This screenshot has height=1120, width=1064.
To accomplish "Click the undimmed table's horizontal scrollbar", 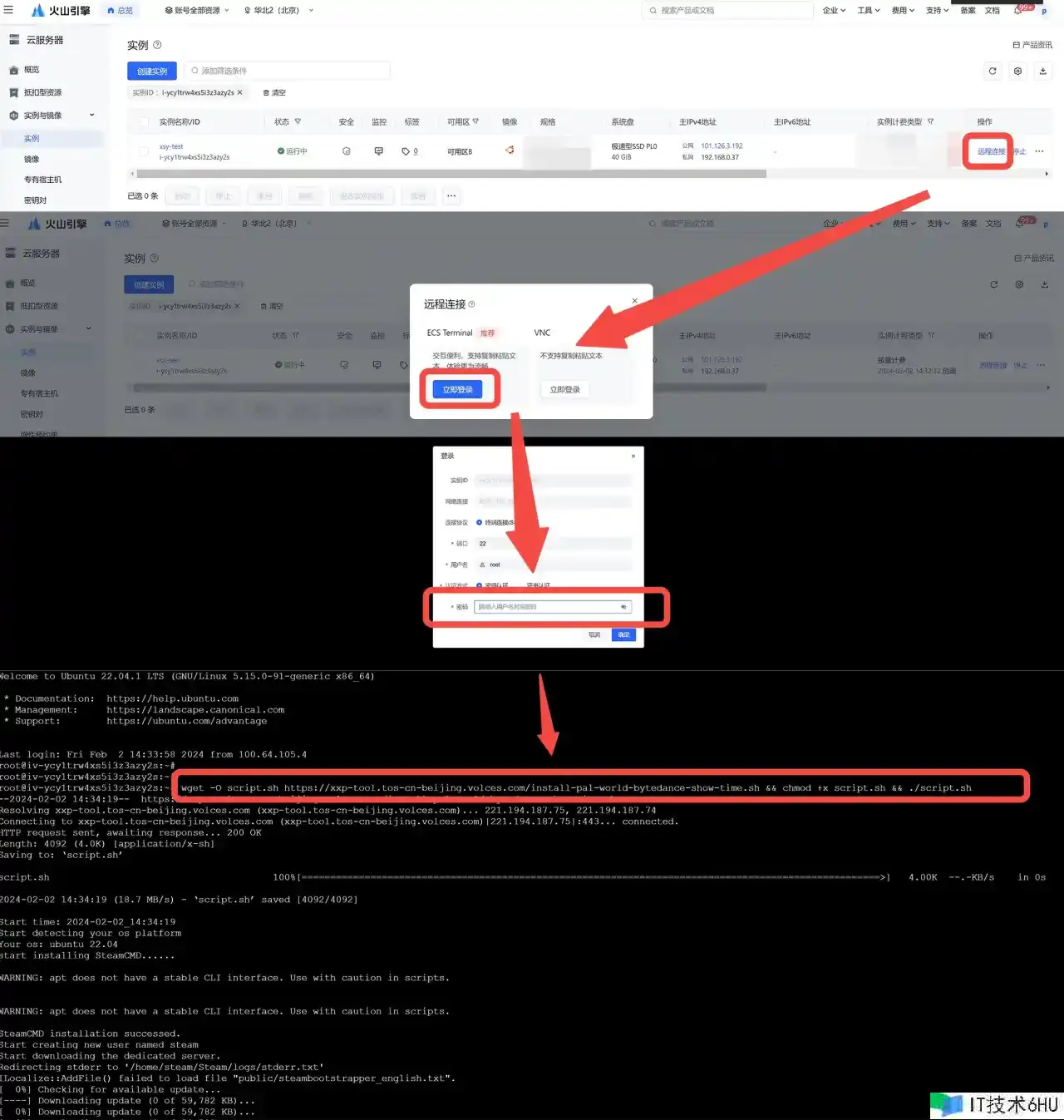I will [451, 174].
